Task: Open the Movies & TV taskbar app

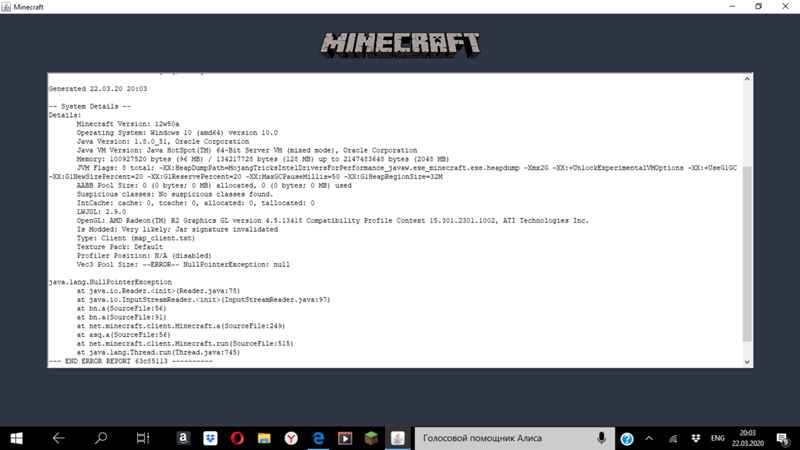Action: point(345,438)
